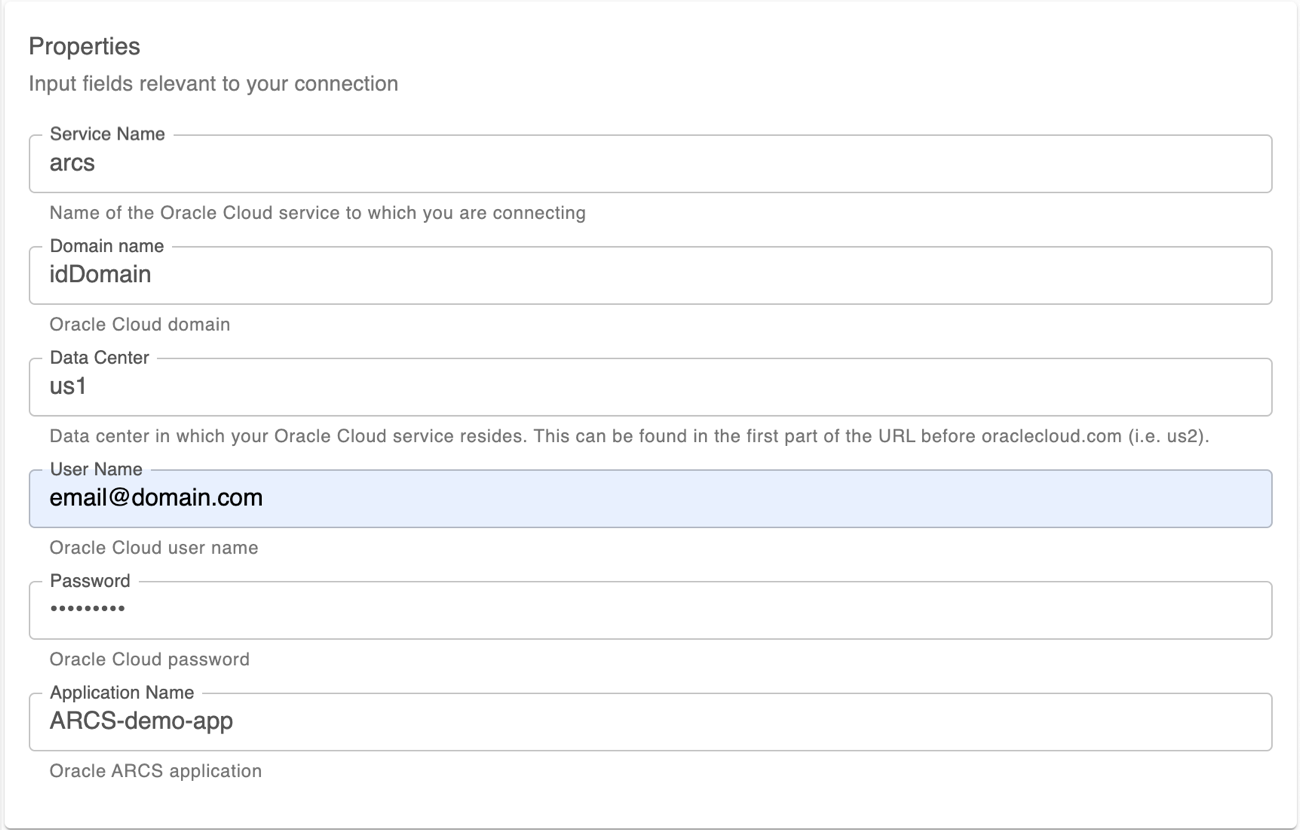Click the Application Name input field

pos(650,721)
